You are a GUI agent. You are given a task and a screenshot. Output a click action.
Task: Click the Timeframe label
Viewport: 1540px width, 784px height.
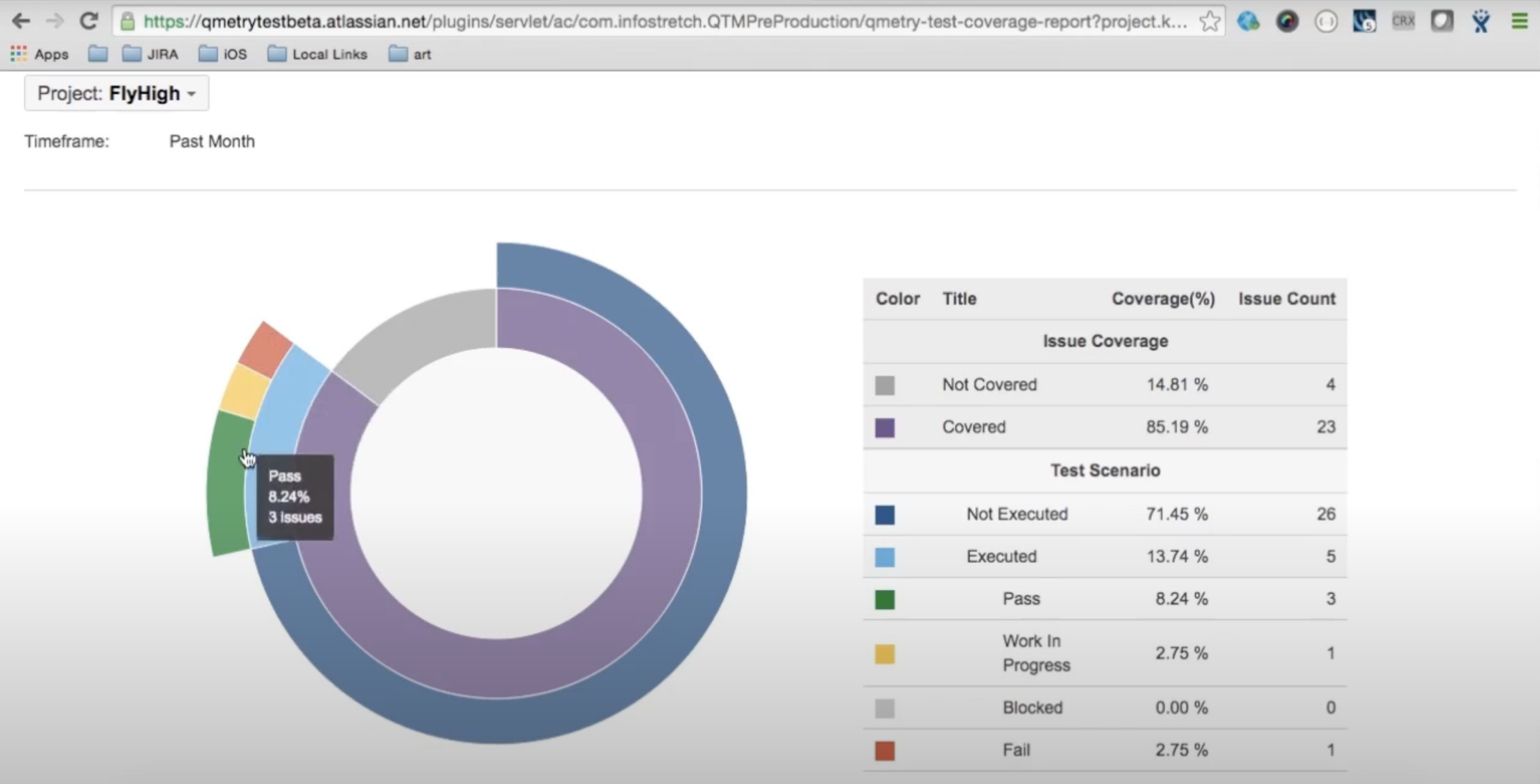[66, 141]
